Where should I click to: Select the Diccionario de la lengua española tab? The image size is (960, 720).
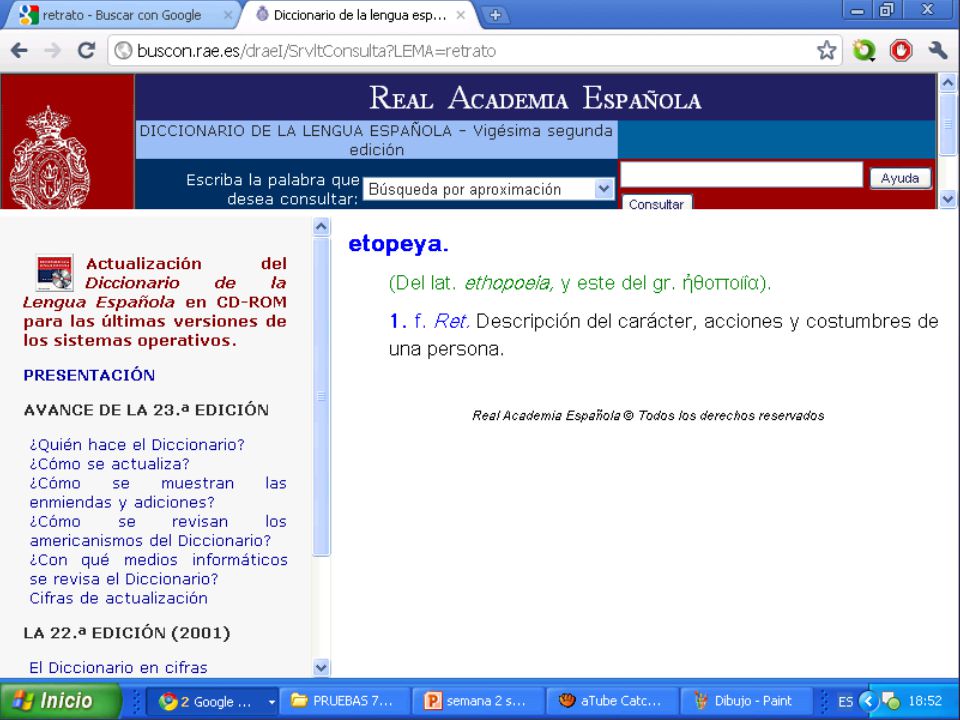[x=358, y=15]
